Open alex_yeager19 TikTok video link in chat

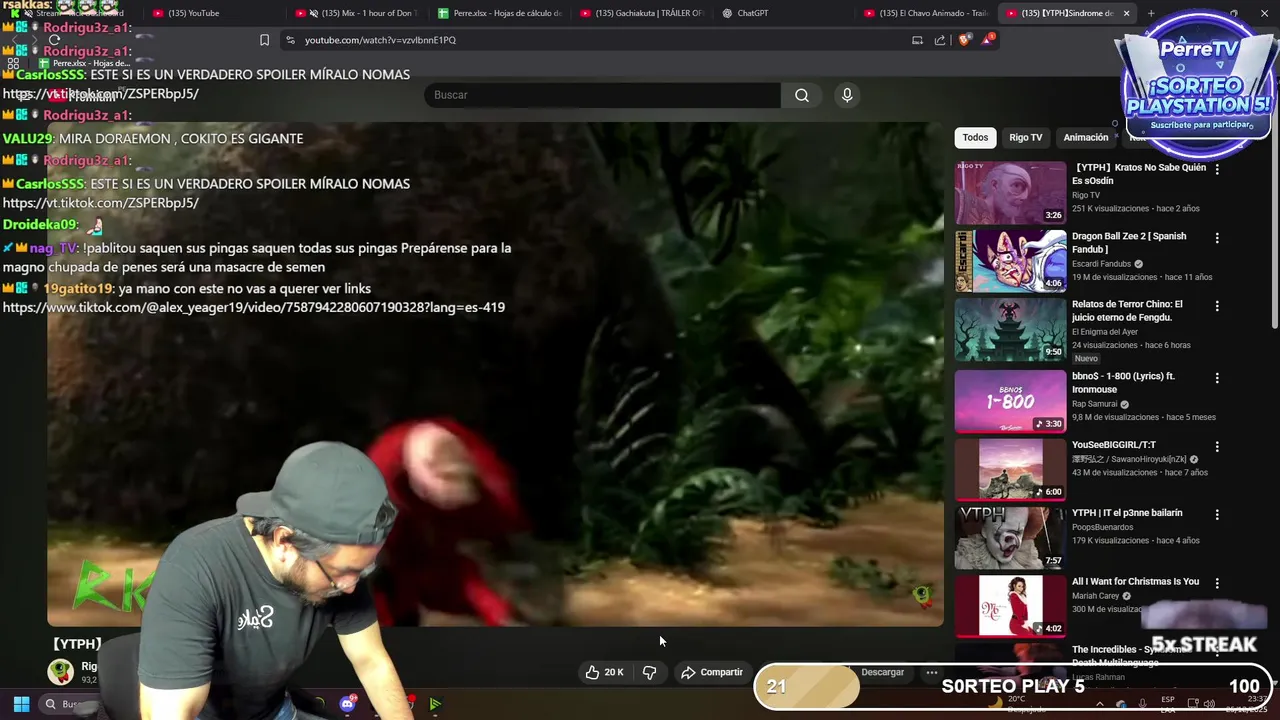tap(254, 307)
